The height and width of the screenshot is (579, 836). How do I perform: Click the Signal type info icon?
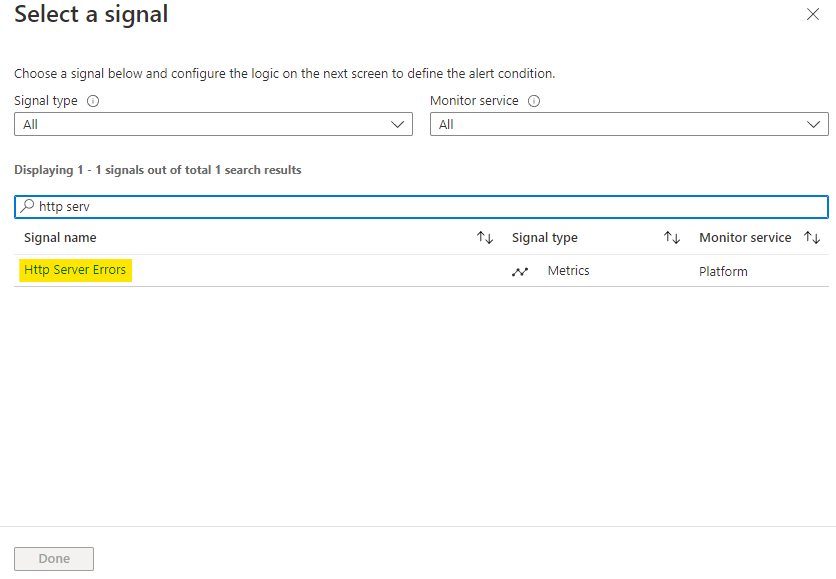coord(93,101)
